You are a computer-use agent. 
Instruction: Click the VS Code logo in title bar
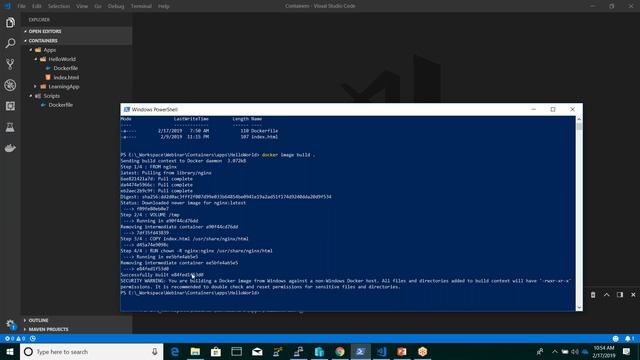[x=7, y=6]
